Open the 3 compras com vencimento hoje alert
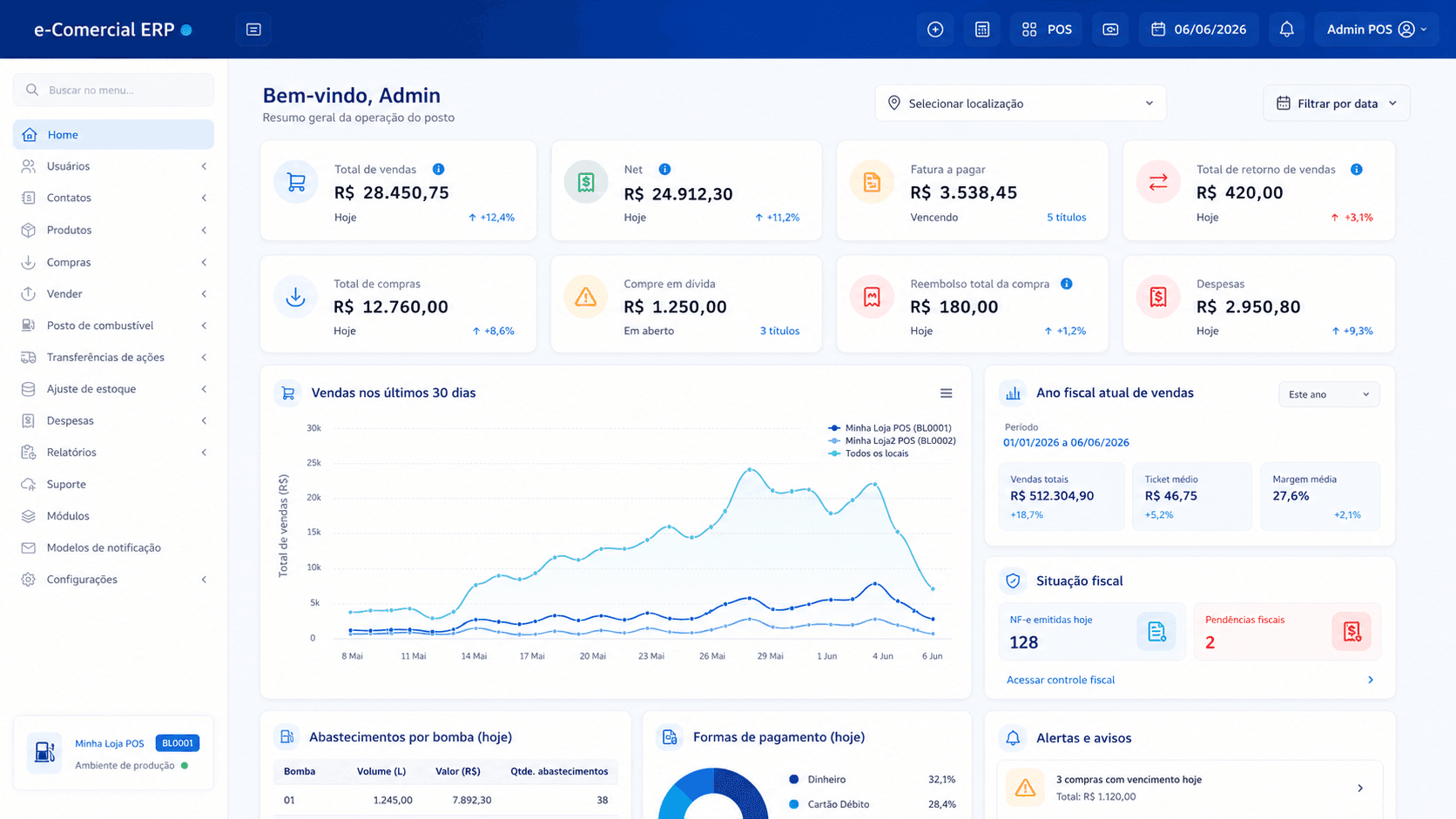 1189,788
